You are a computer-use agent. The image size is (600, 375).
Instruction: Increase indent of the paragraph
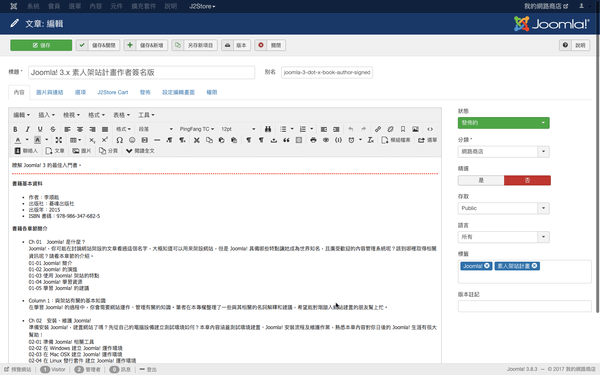336,129
